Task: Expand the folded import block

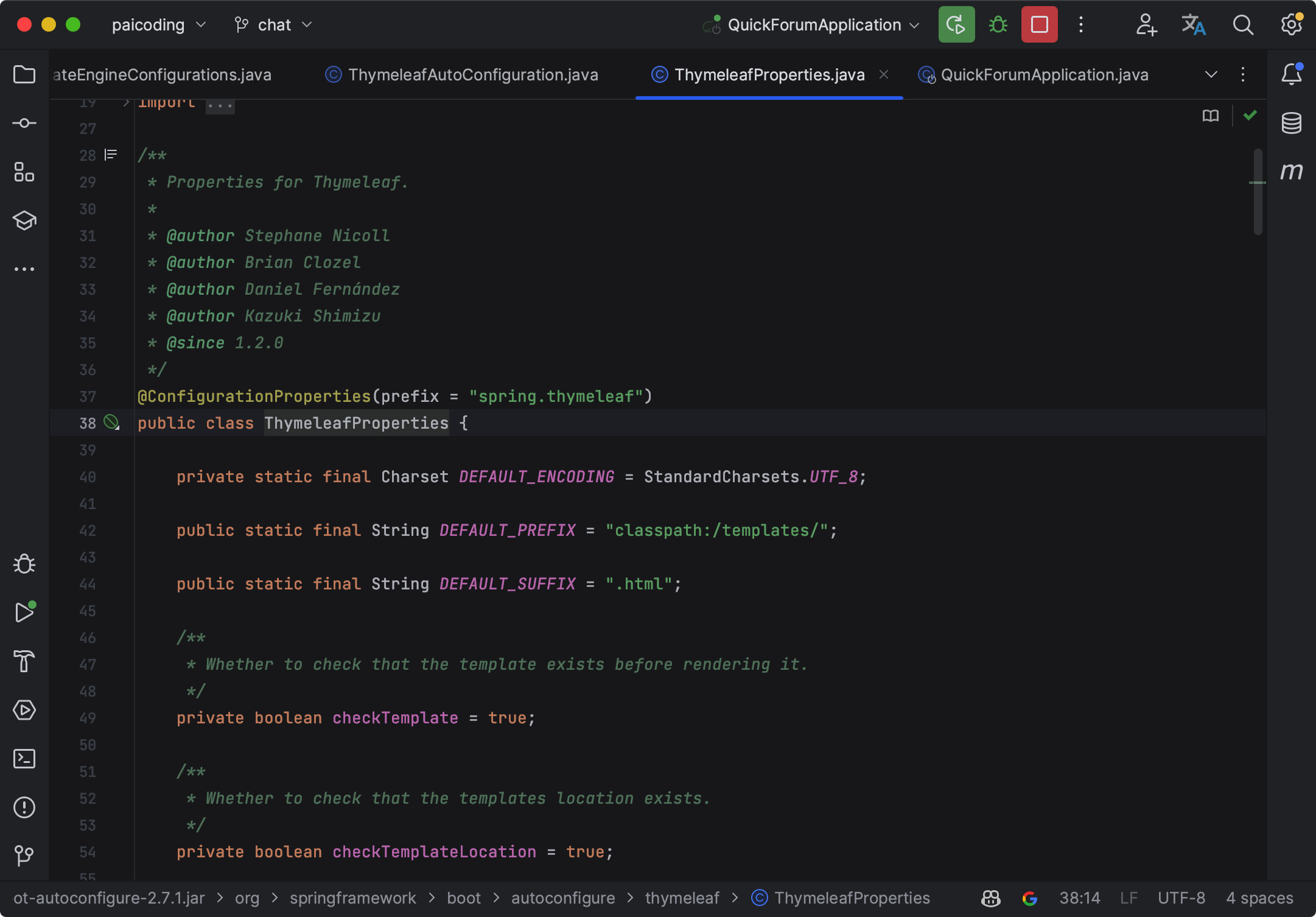Action: [x=220, y=105]
